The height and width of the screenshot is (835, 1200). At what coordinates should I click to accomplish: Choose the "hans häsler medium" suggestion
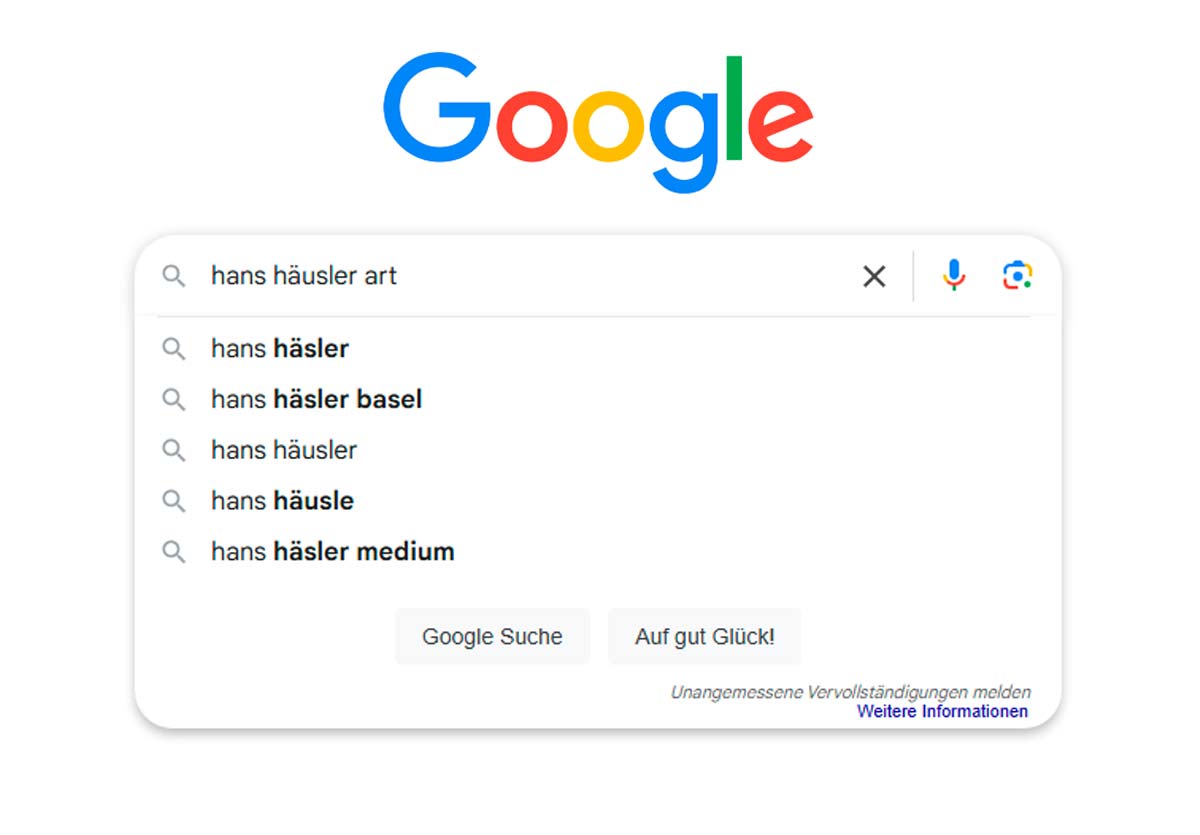click(x=332, y=552)
